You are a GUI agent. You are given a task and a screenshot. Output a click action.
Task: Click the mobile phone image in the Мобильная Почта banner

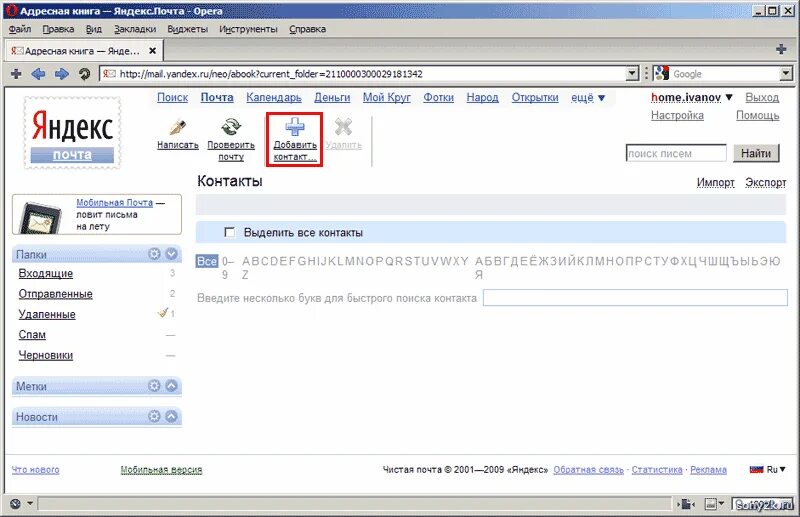point(40,217)
